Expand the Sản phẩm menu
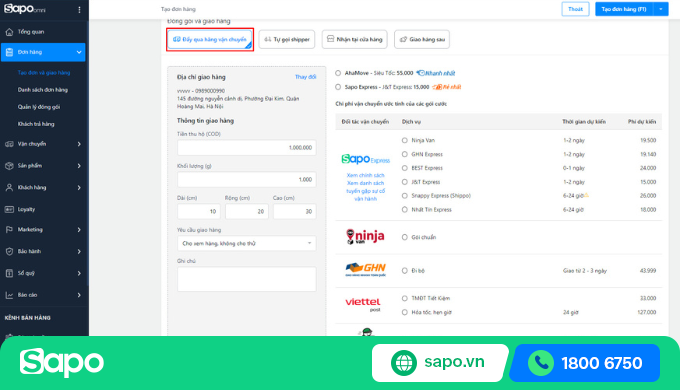The image size is (680, 390). coord(79,166)
